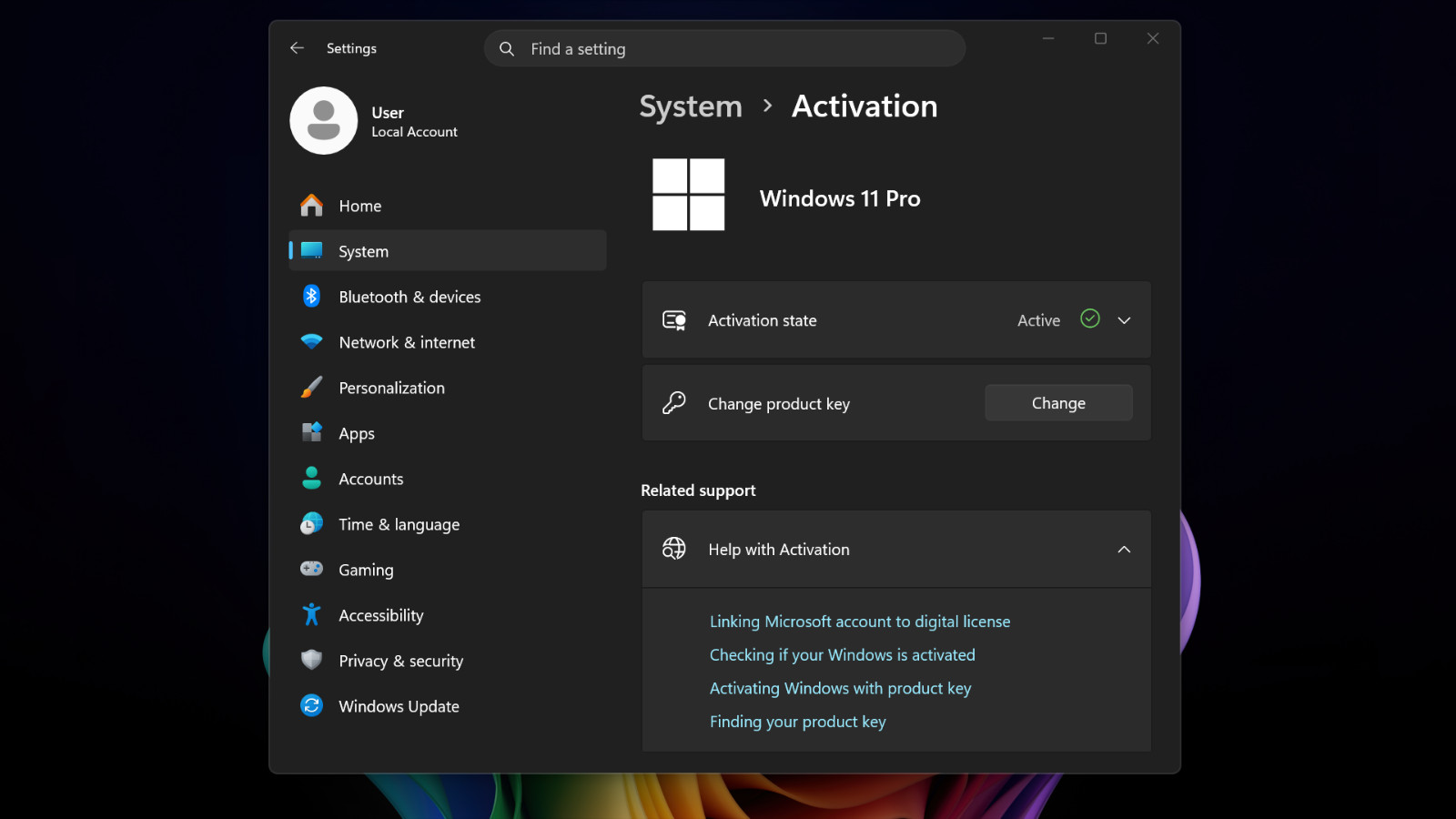Image resolution: width=1456 pixels, height=819 pixels.
Task: Open Bluetooth & devices settings
Action: click(x=448, y=297)
